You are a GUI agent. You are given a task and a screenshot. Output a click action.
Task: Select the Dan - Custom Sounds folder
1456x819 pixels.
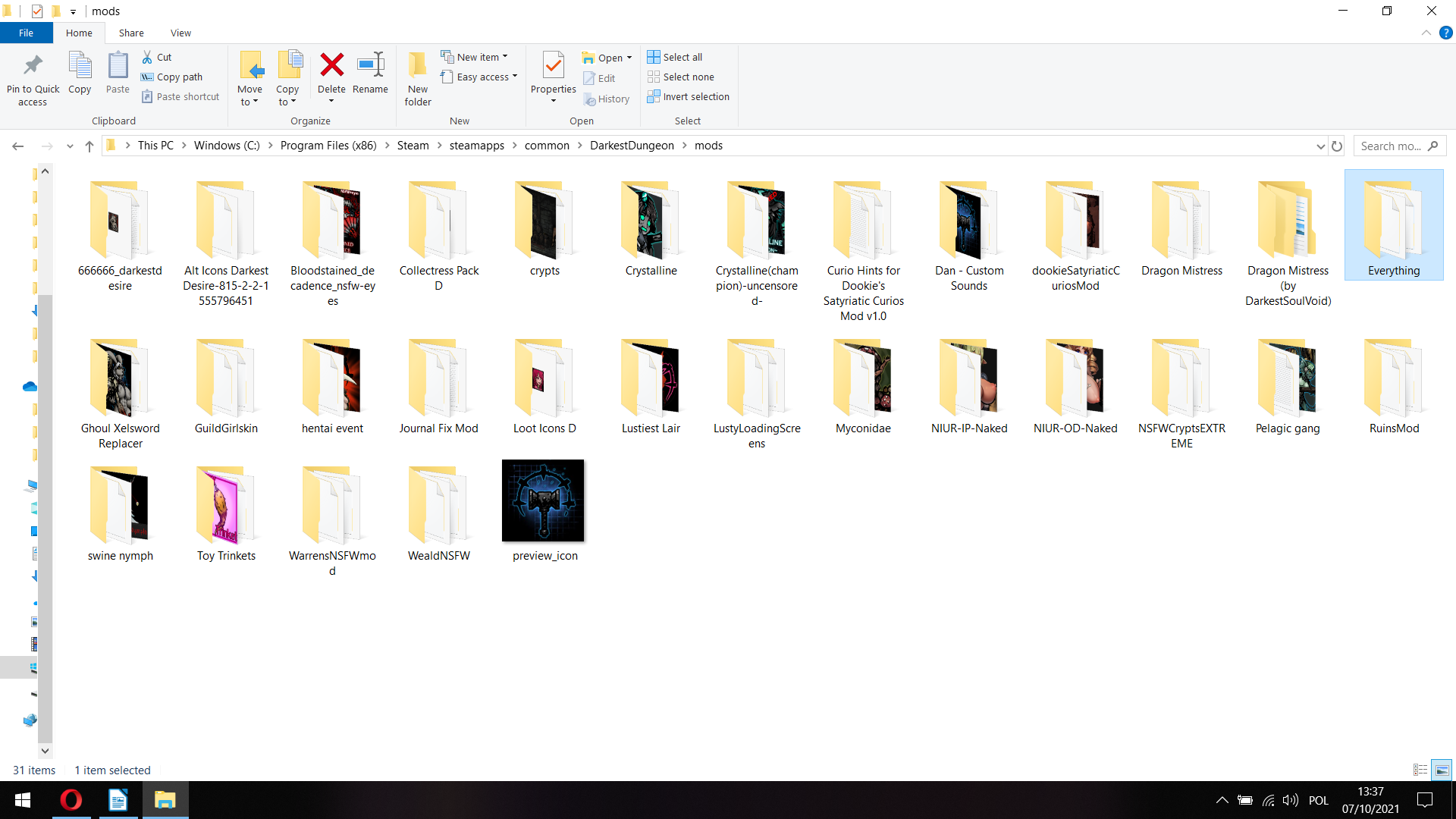click(x=969, y=235)
